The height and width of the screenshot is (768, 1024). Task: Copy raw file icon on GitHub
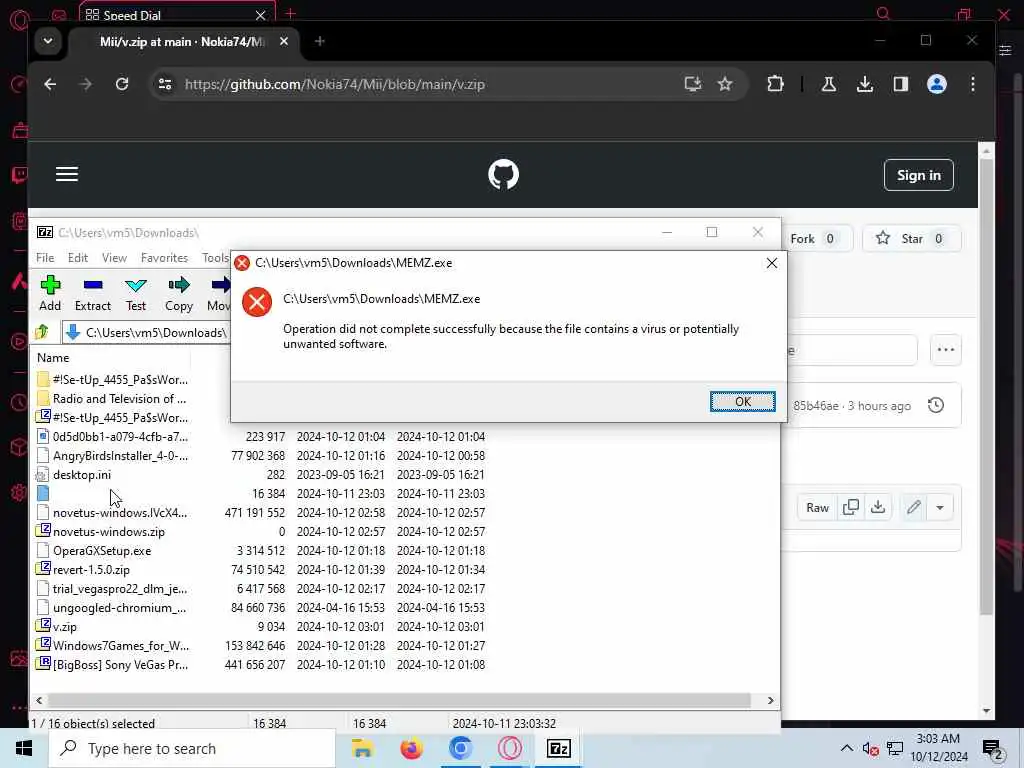point(850,507)
